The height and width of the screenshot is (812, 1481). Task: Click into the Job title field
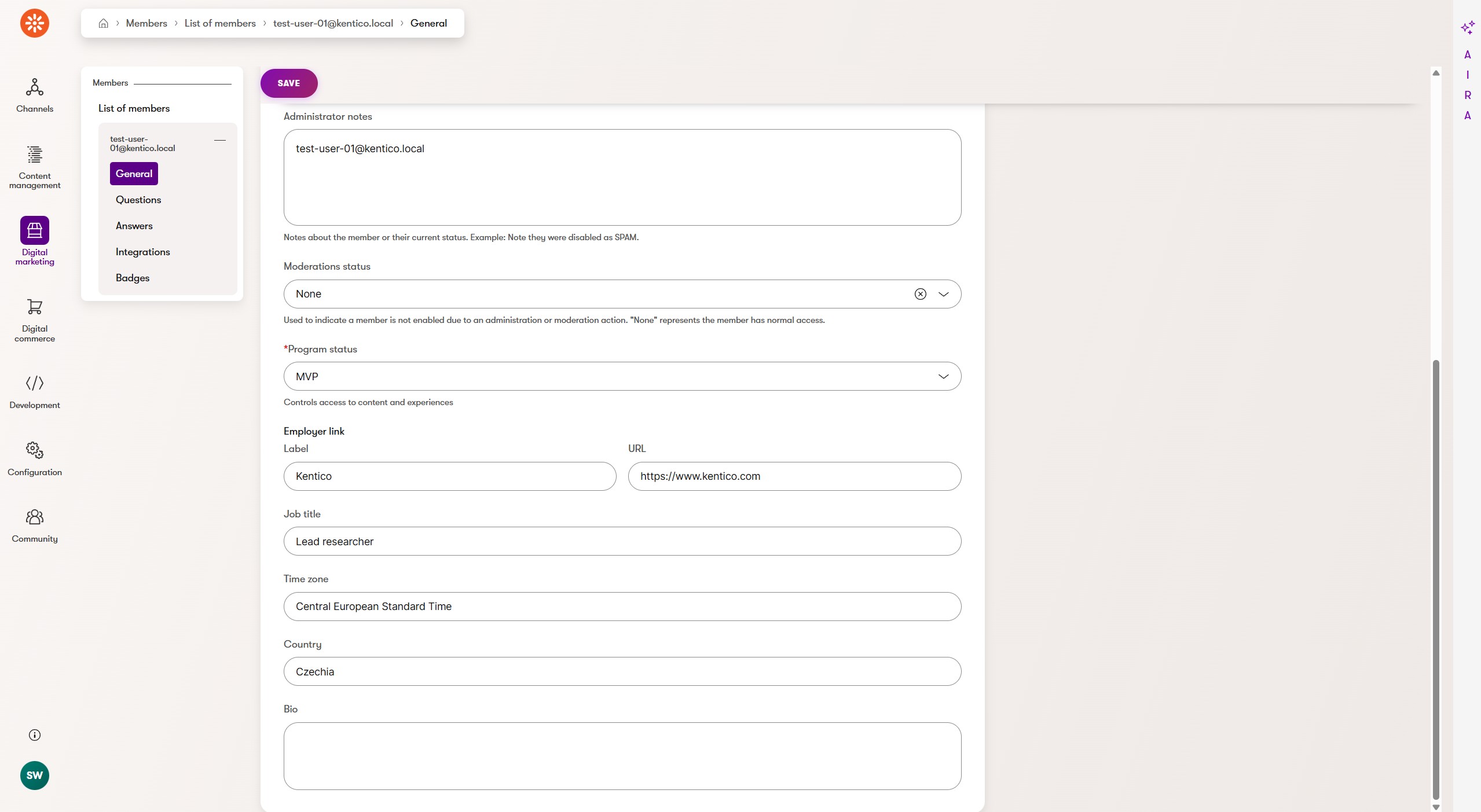tap(622, 542)
